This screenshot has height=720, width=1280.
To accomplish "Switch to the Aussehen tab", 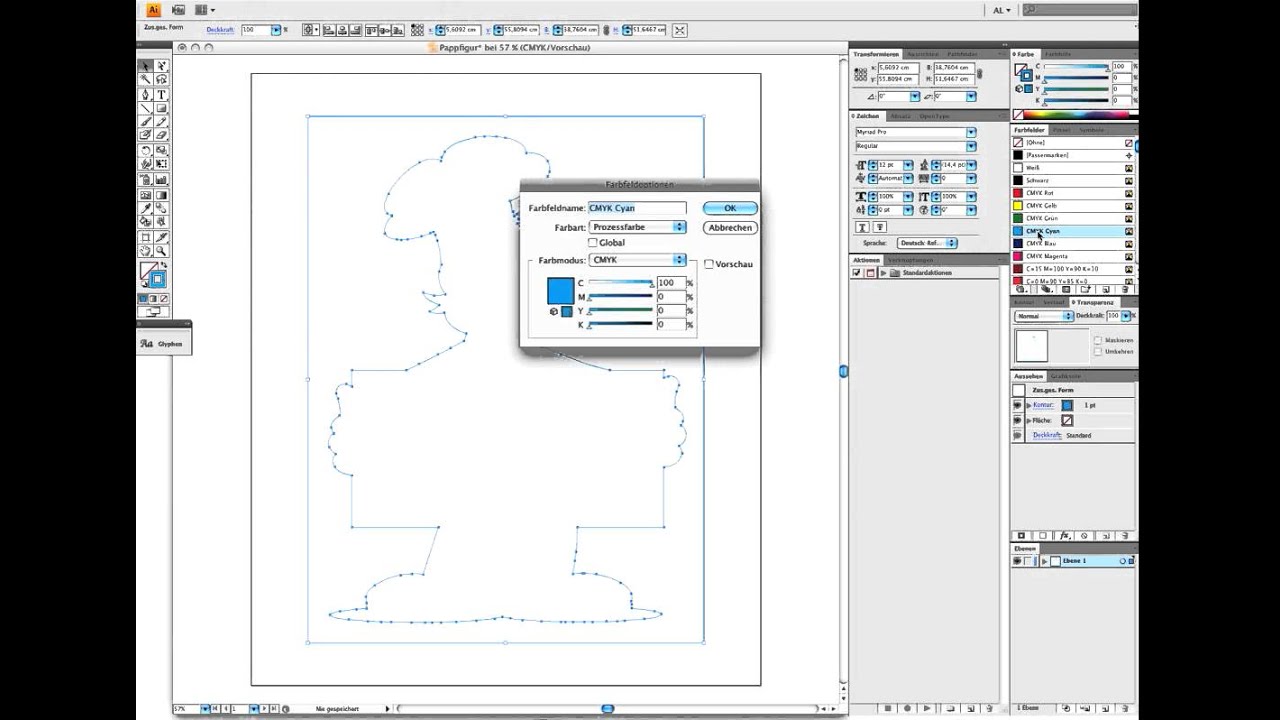I will [x=1028, y=376].
